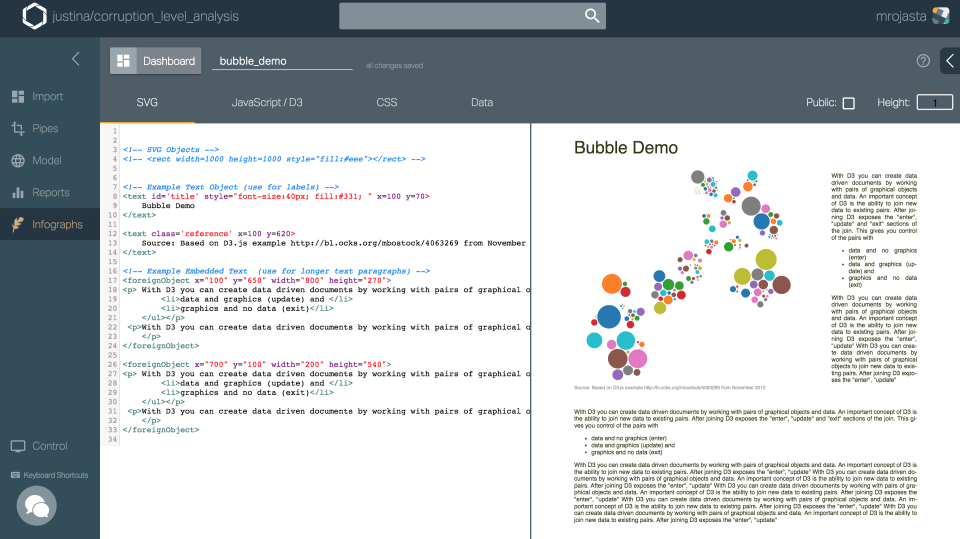Click the large olive bubble in chart

765,260
